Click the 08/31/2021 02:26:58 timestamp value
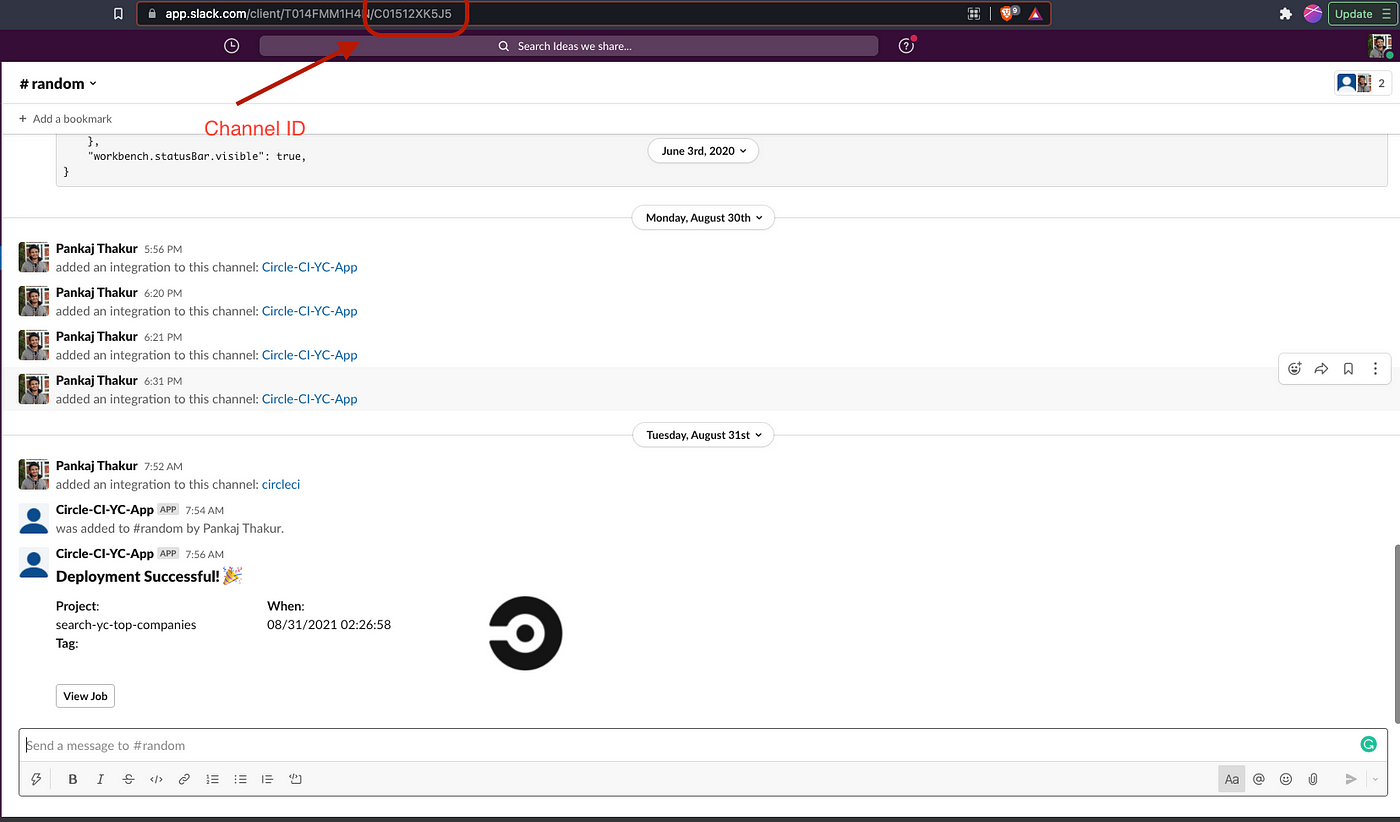Viewport: 1400px width, 822px height. (329, 625)
